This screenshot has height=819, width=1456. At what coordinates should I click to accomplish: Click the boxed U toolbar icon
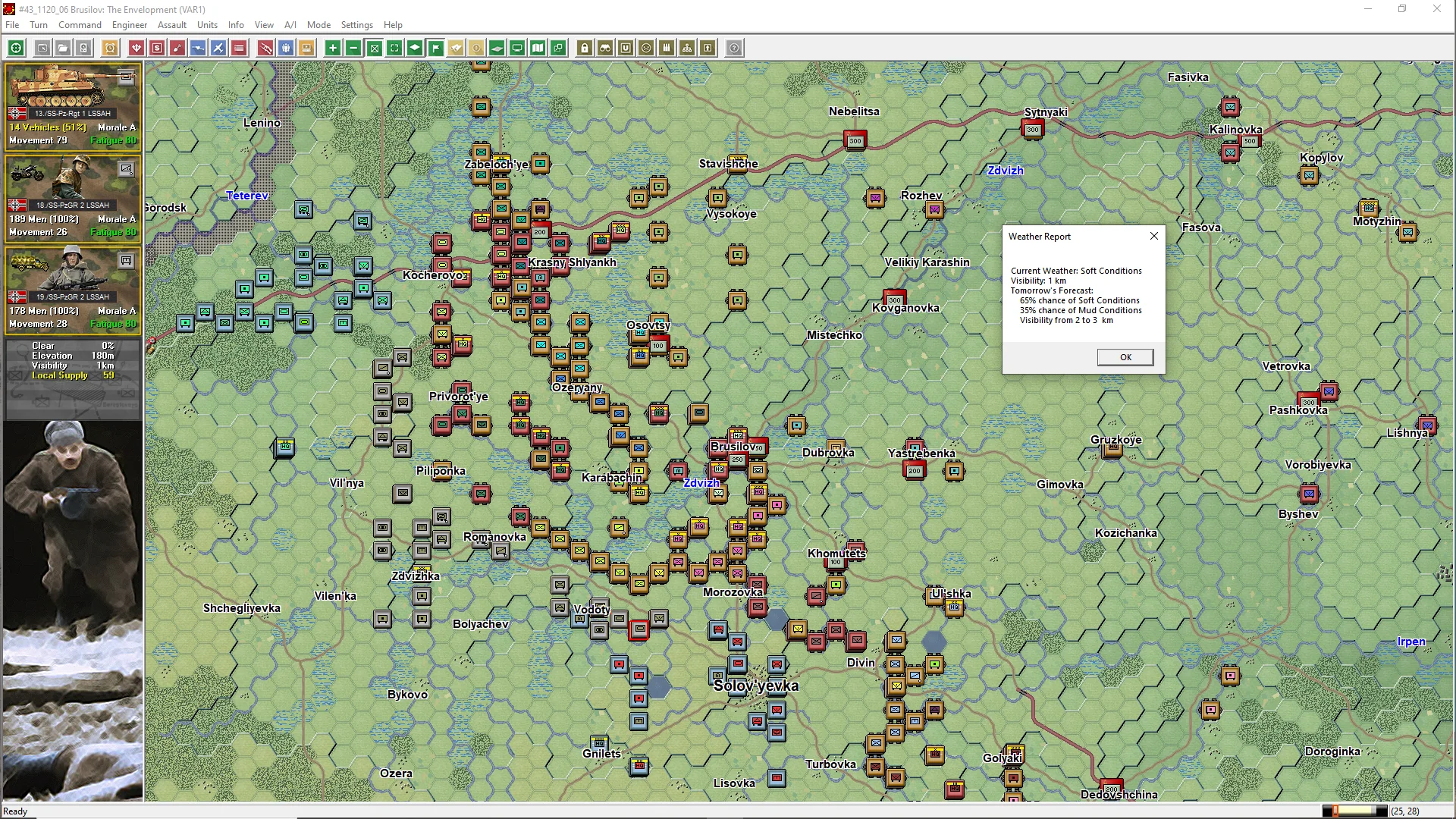tap(626, 48)
